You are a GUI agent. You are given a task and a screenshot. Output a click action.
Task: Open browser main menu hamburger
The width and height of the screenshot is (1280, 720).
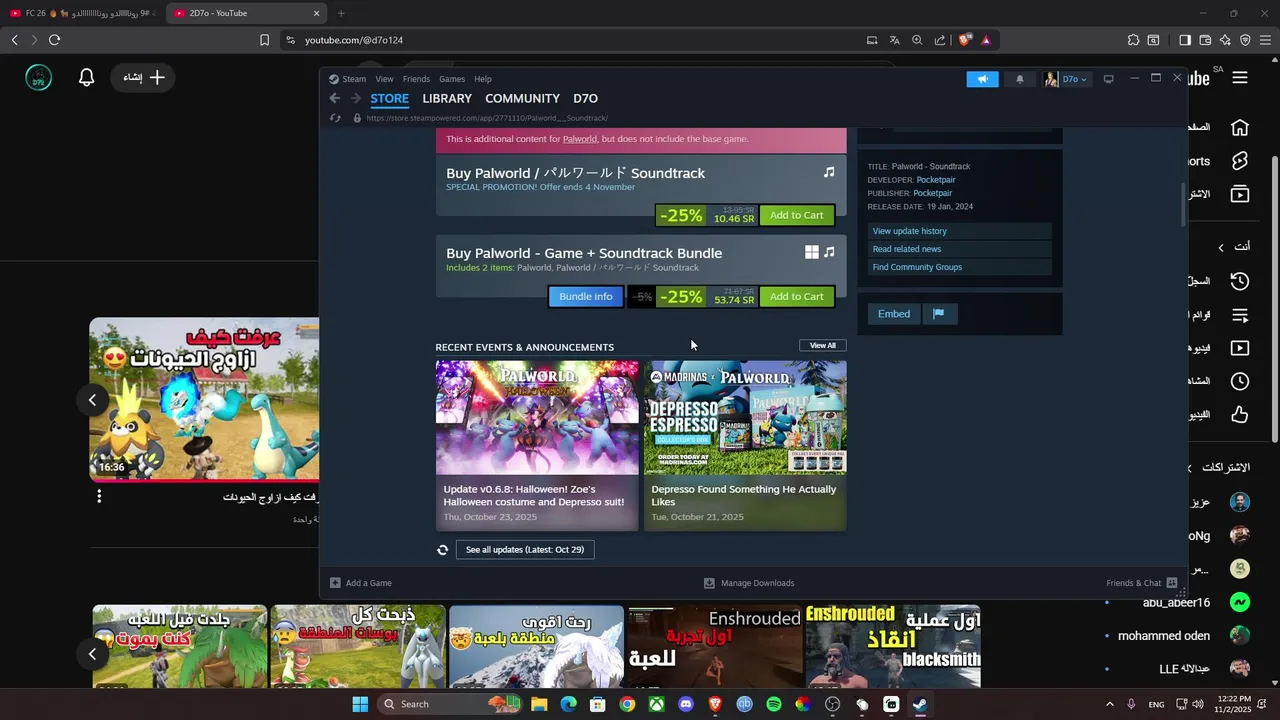click(1265, 40)
